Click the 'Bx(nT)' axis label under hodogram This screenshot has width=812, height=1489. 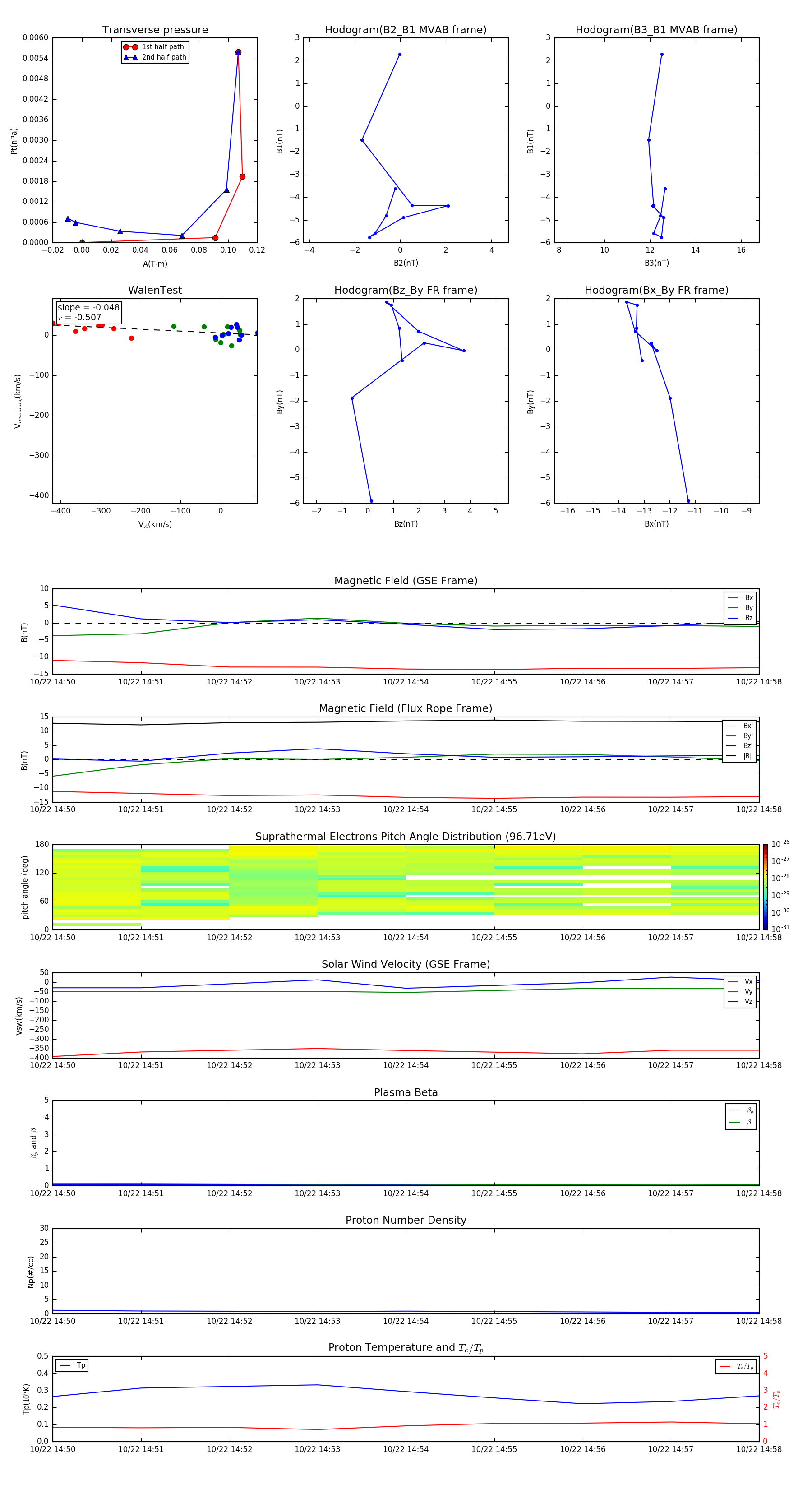[x=656, y=524]
